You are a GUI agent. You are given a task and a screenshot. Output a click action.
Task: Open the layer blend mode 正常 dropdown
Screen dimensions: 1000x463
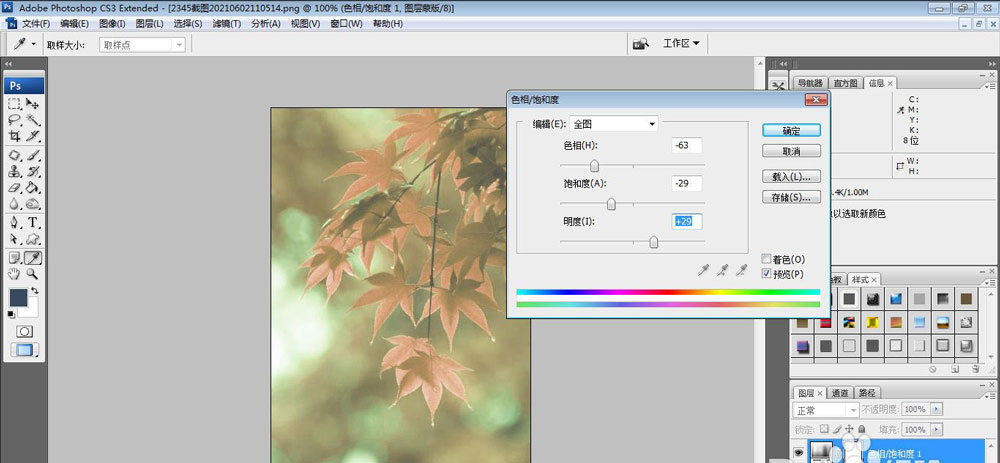(825, 409)
